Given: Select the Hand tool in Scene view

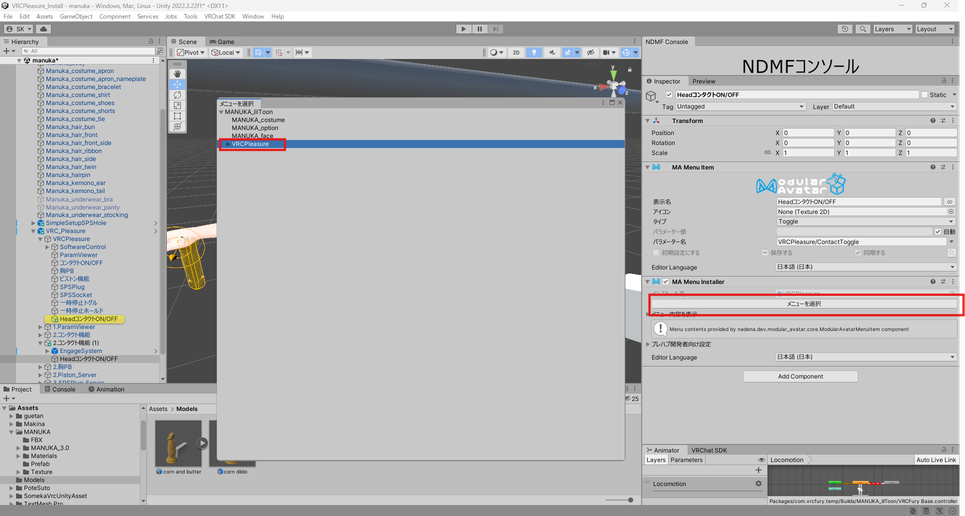Looking at the screenshot, I should click(x=177, y=73).
